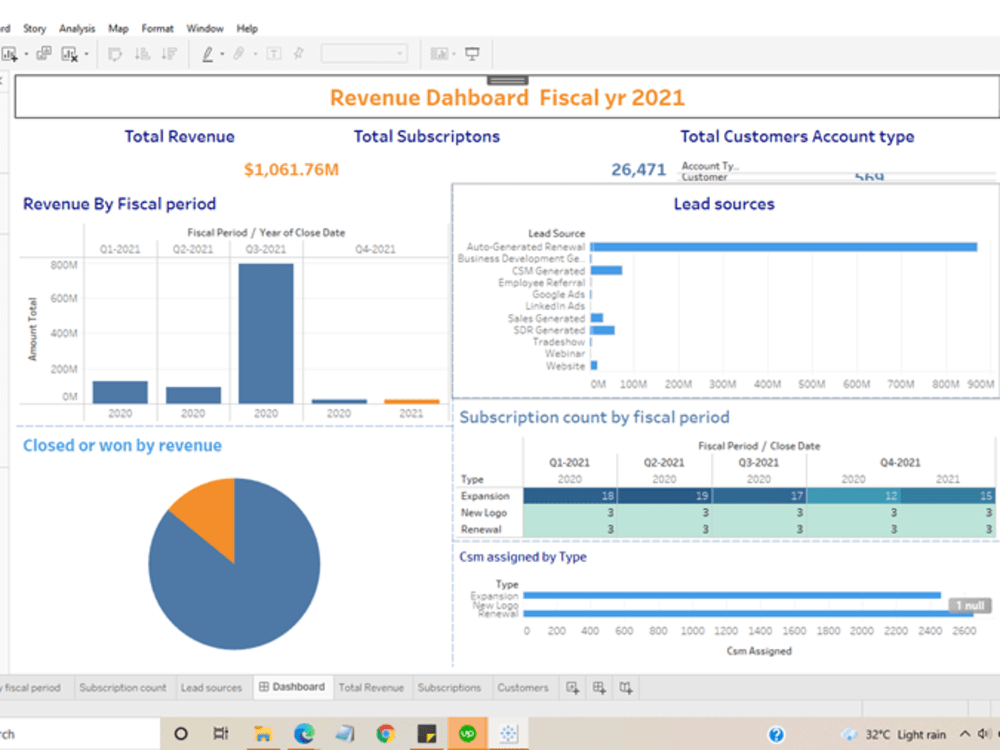The width and height of the screenshot is (1000, 750).
Task: Expand the new worksheet dropdown arrow
Action: click(25, 53)
